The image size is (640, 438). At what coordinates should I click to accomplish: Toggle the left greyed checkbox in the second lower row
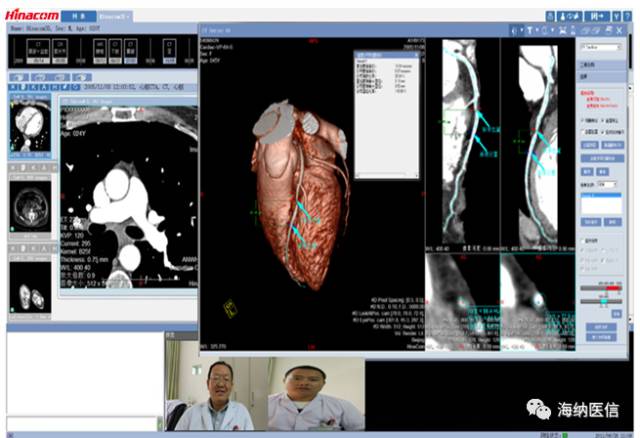click(582, 260)
